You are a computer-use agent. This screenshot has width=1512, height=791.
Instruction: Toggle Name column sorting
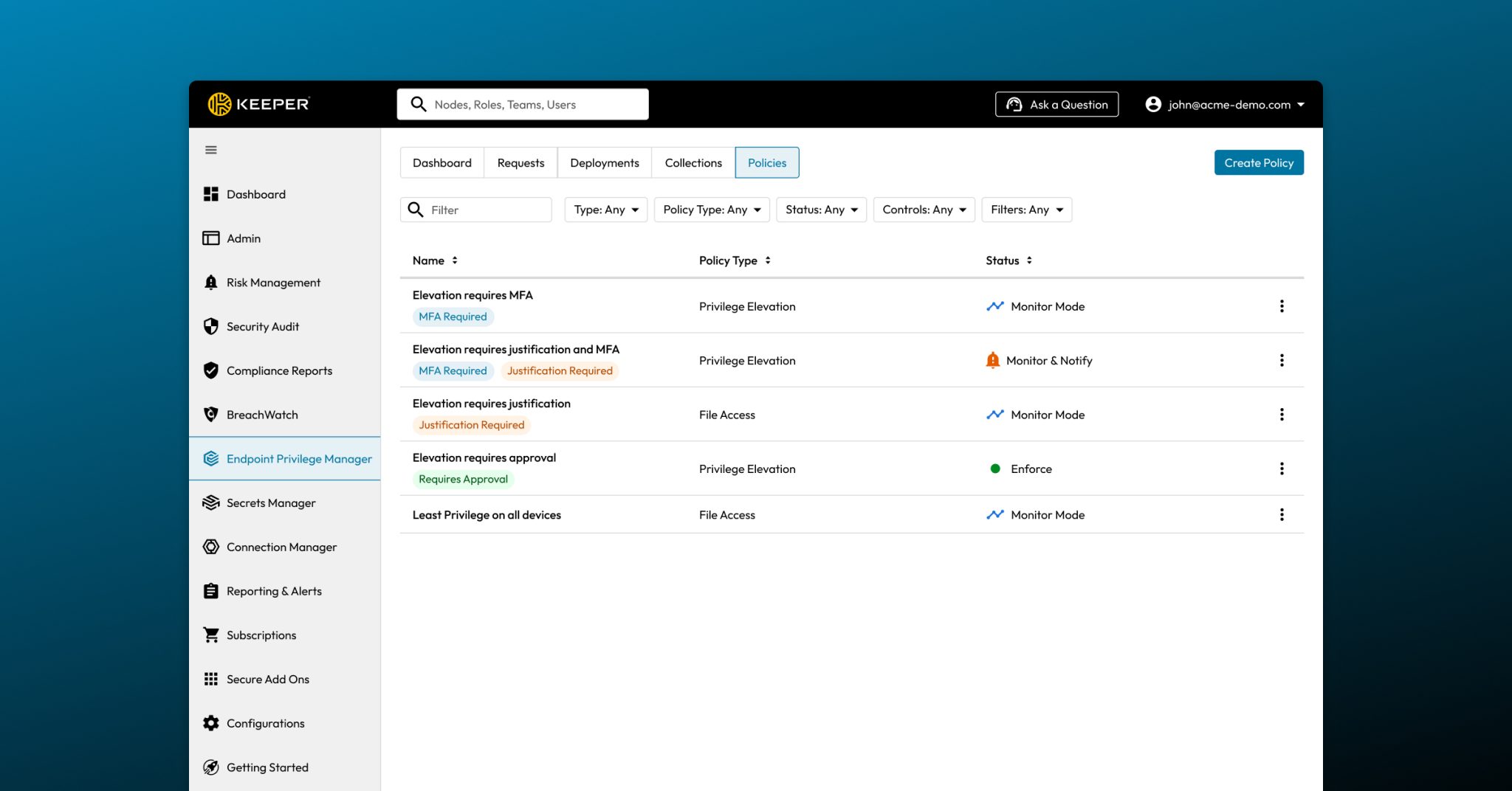click(x=455, y=260)
